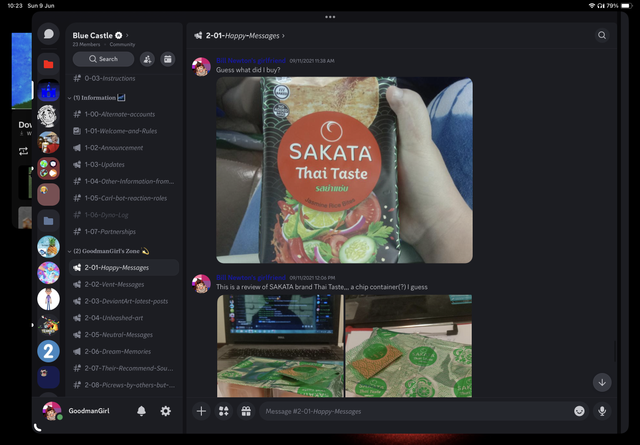Open the SAKATA Thai Taste photo
This screenshot has width=640, height=445.
pyautogui.click(x=344, y=170)
